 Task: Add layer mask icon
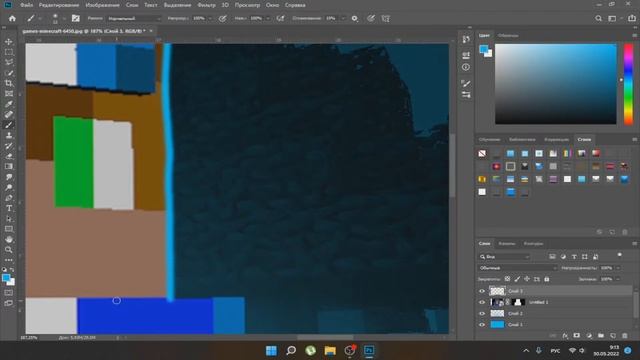pos(577,336)
